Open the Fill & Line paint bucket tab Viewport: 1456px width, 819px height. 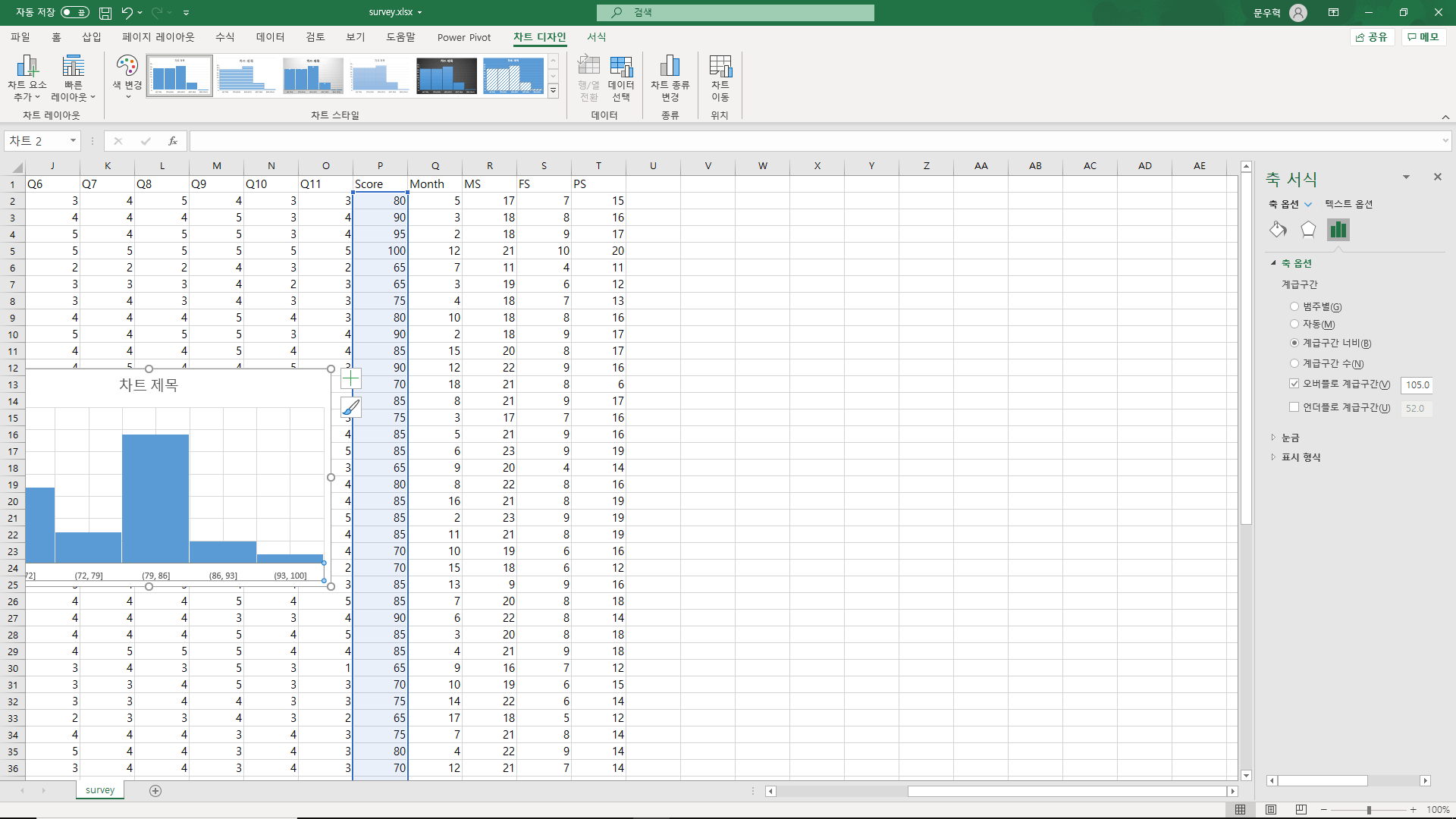[1278, 230]
